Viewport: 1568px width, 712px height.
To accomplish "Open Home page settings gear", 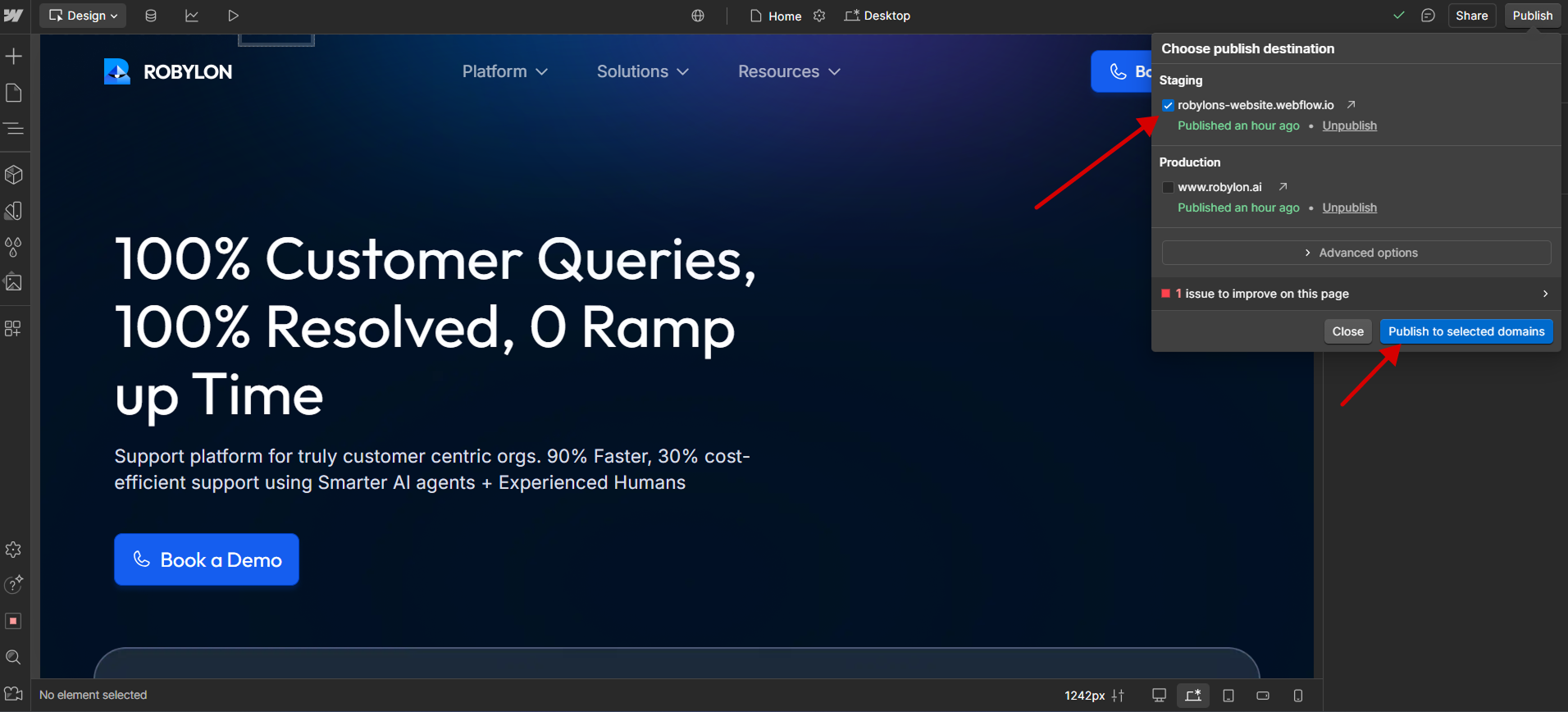I will [819, 16].
